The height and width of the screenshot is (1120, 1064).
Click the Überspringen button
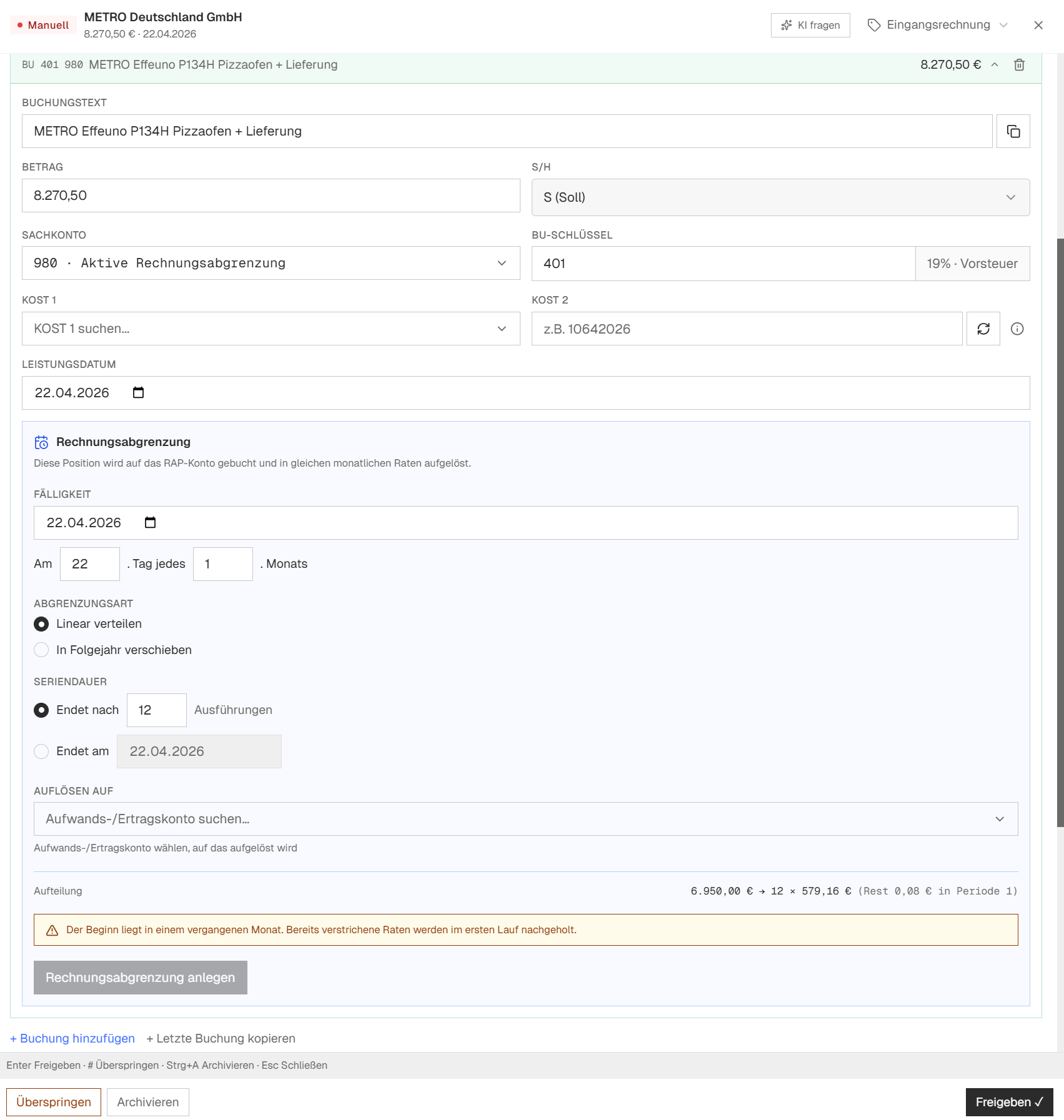[54, 1102]
